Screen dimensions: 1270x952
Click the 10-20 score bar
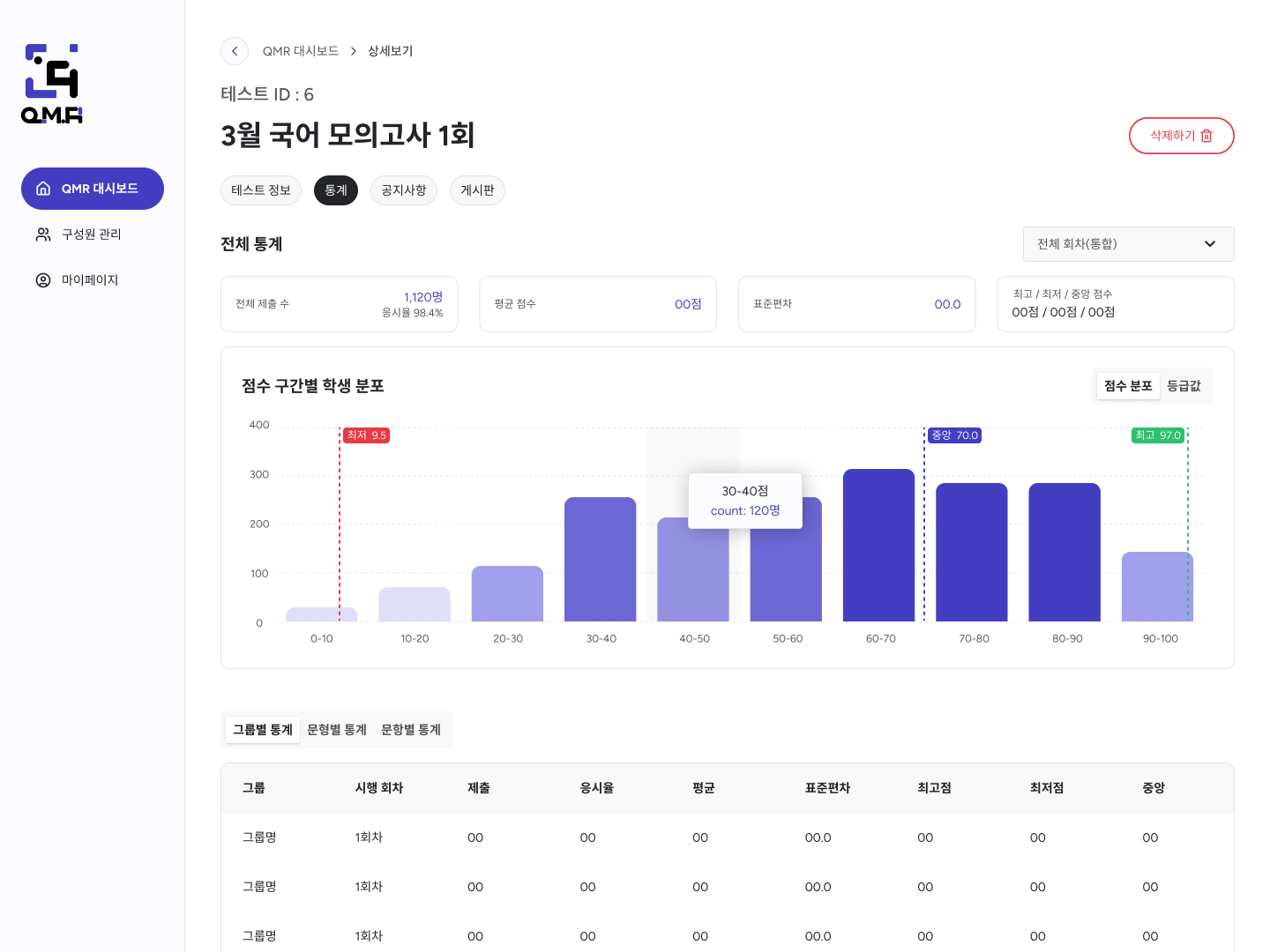tap(415, 605)
